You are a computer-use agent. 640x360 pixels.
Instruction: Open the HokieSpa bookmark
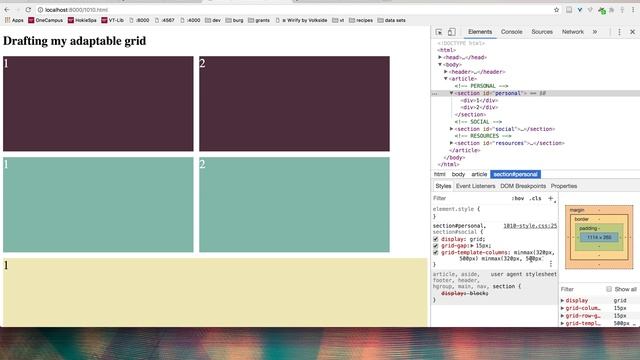(x=82, y=20)
